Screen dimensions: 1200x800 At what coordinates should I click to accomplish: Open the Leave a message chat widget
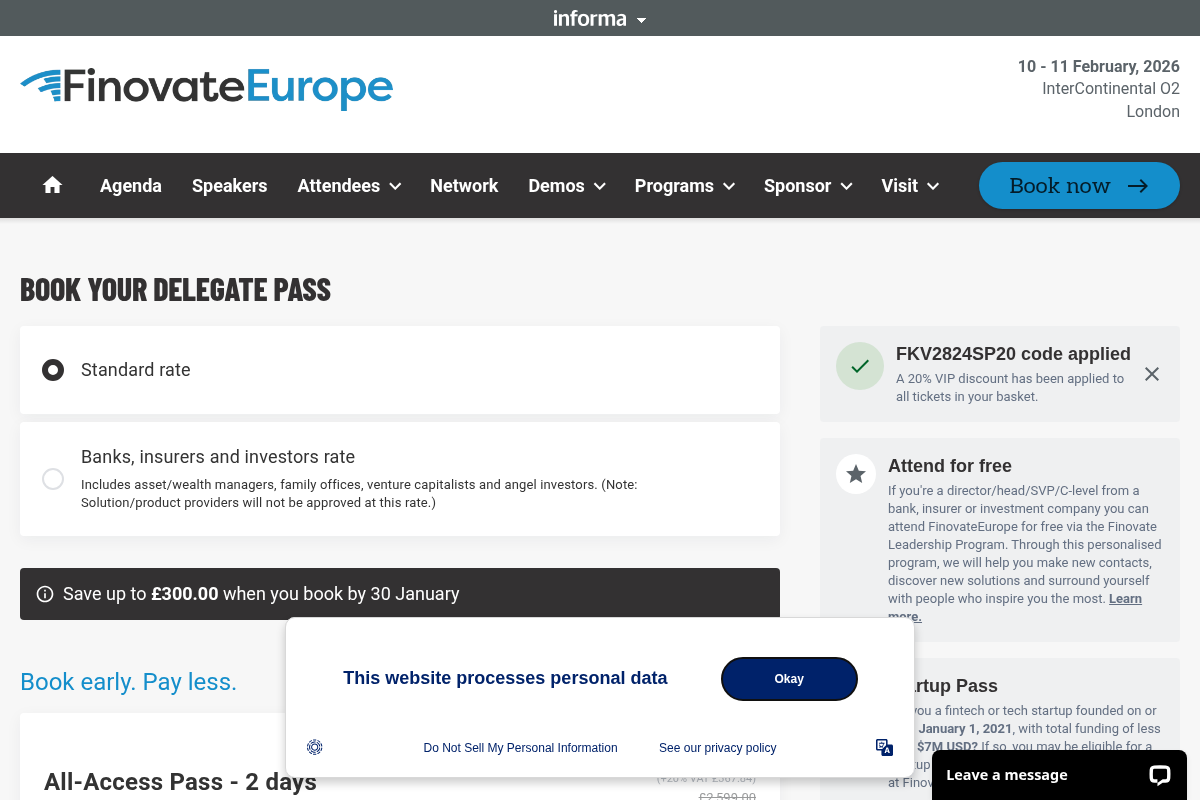click(x=1059, y=775)
